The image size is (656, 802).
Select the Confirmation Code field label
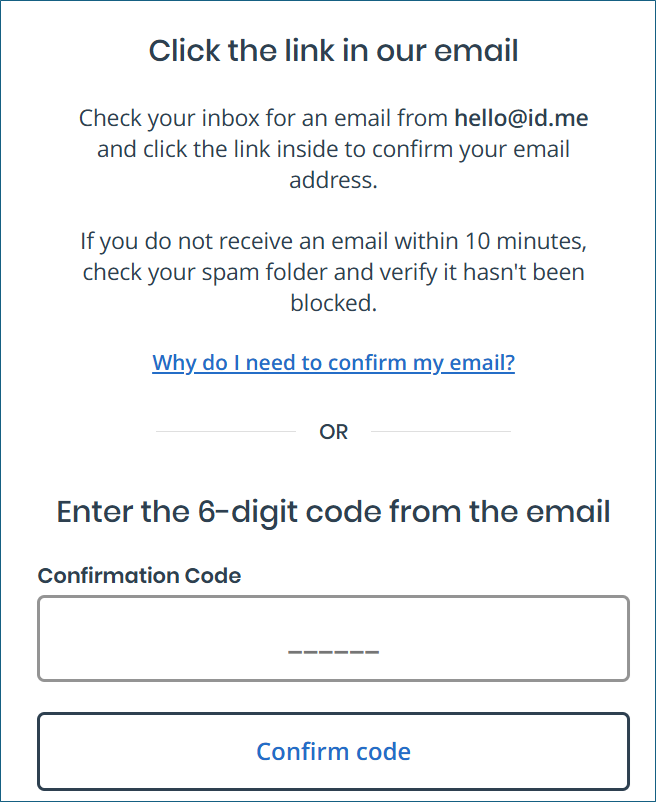point(139,575)
